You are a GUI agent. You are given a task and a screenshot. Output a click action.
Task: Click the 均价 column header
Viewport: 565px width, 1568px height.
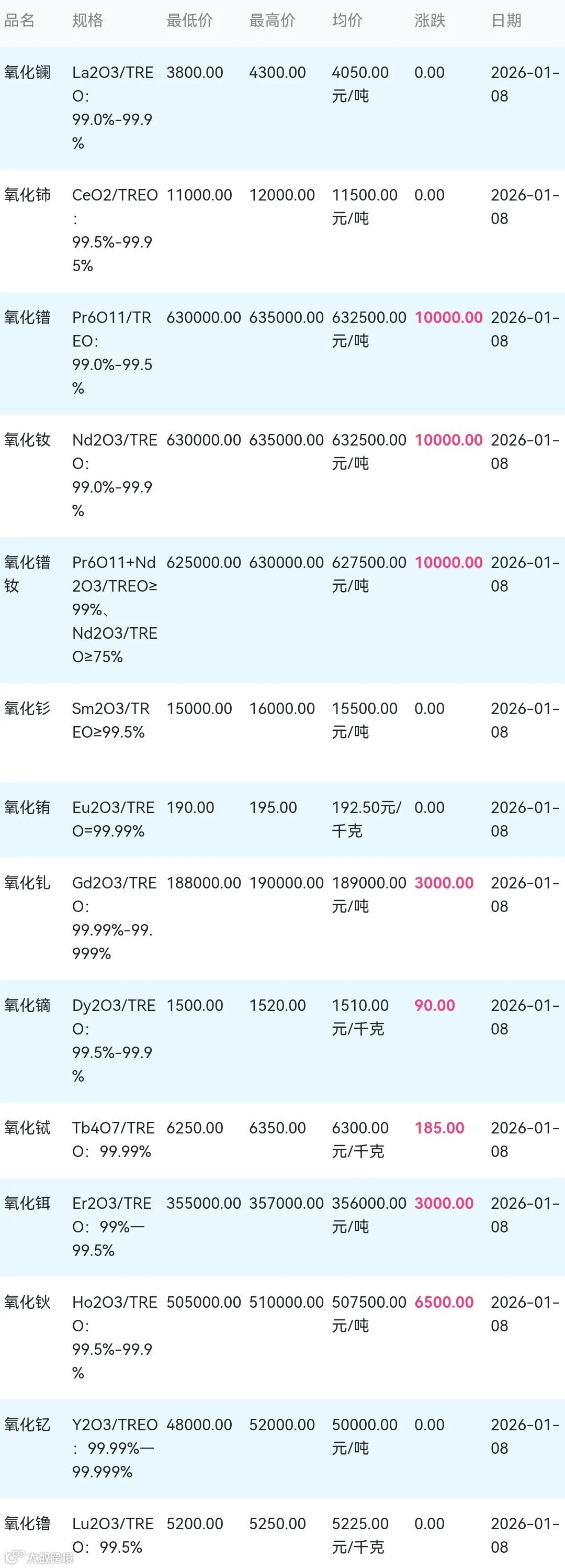click(x=347, y=21)
